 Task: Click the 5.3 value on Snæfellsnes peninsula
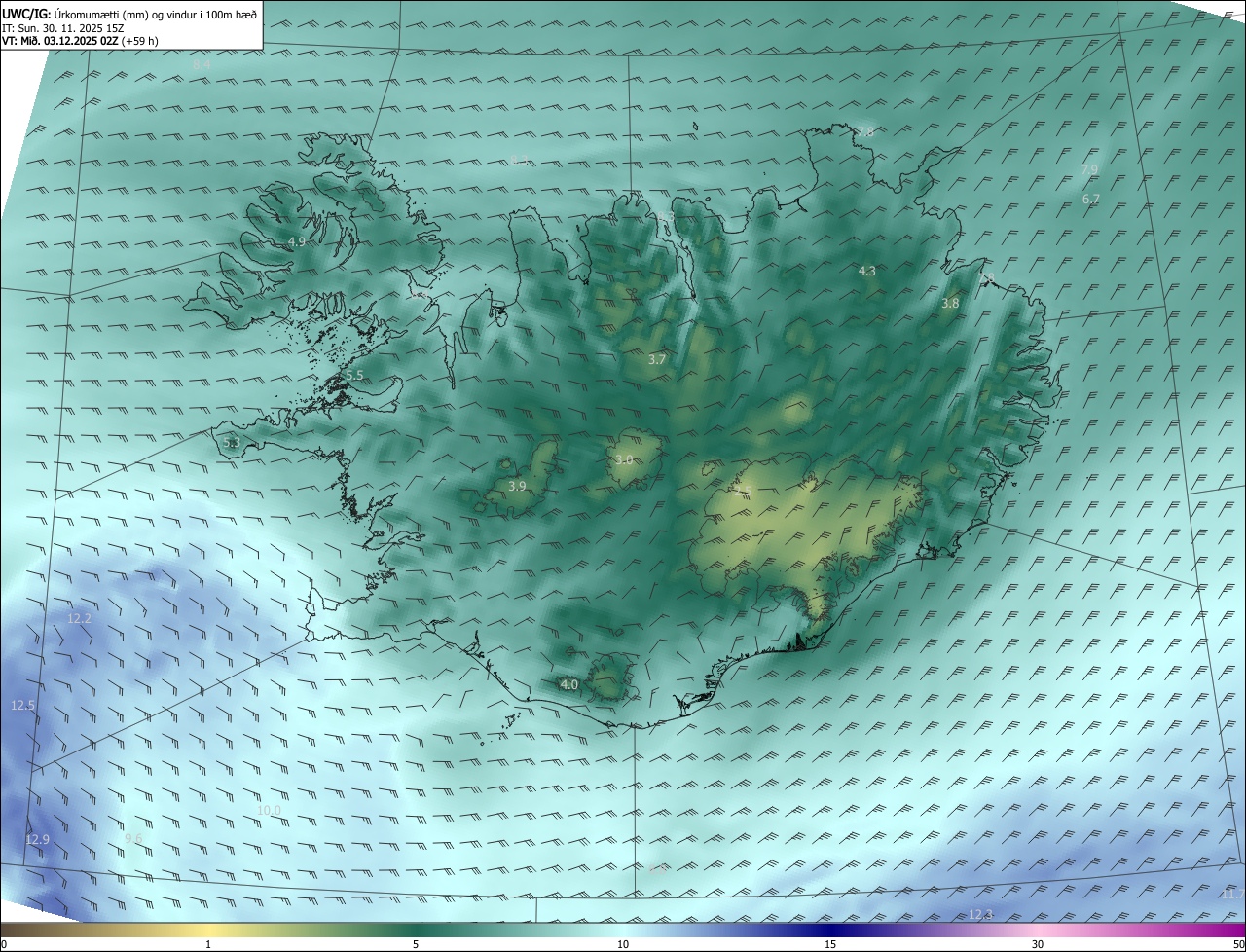click(x=231, y=443)
